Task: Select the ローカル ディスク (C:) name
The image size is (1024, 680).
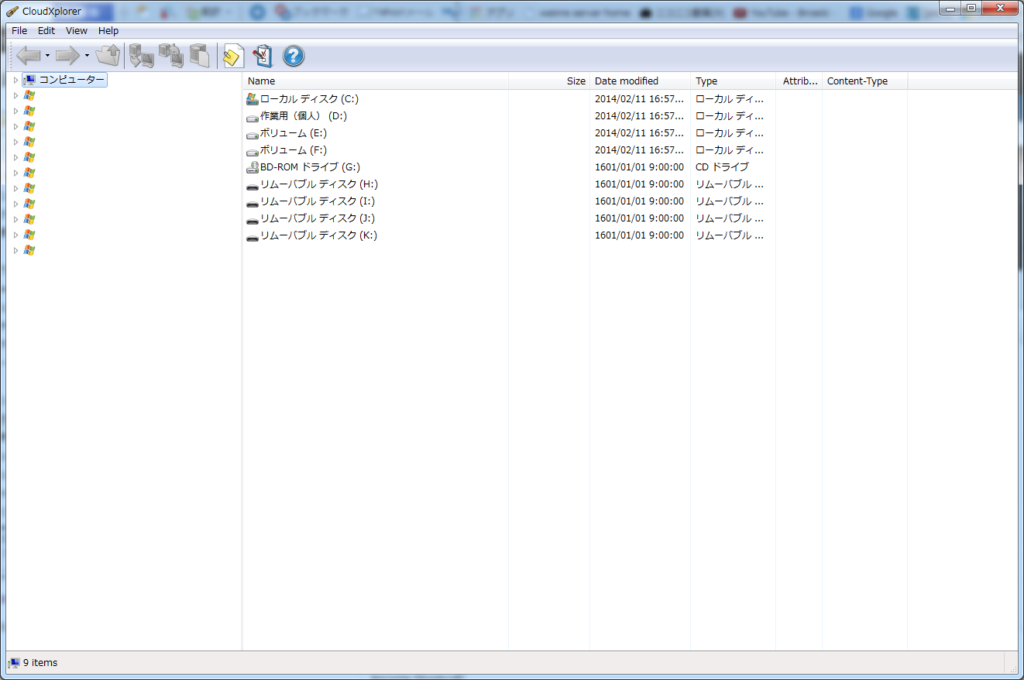Action: 310,99
